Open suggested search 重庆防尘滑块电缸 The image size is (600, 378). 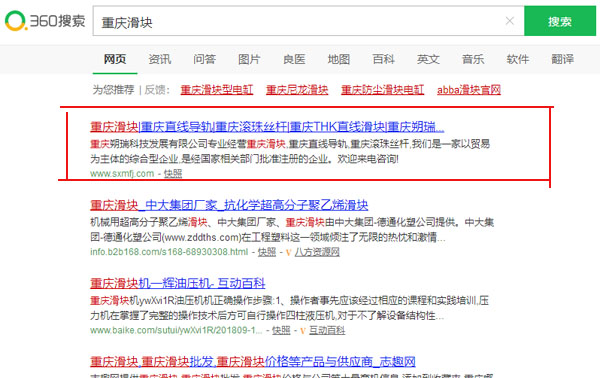coord(382,90)
